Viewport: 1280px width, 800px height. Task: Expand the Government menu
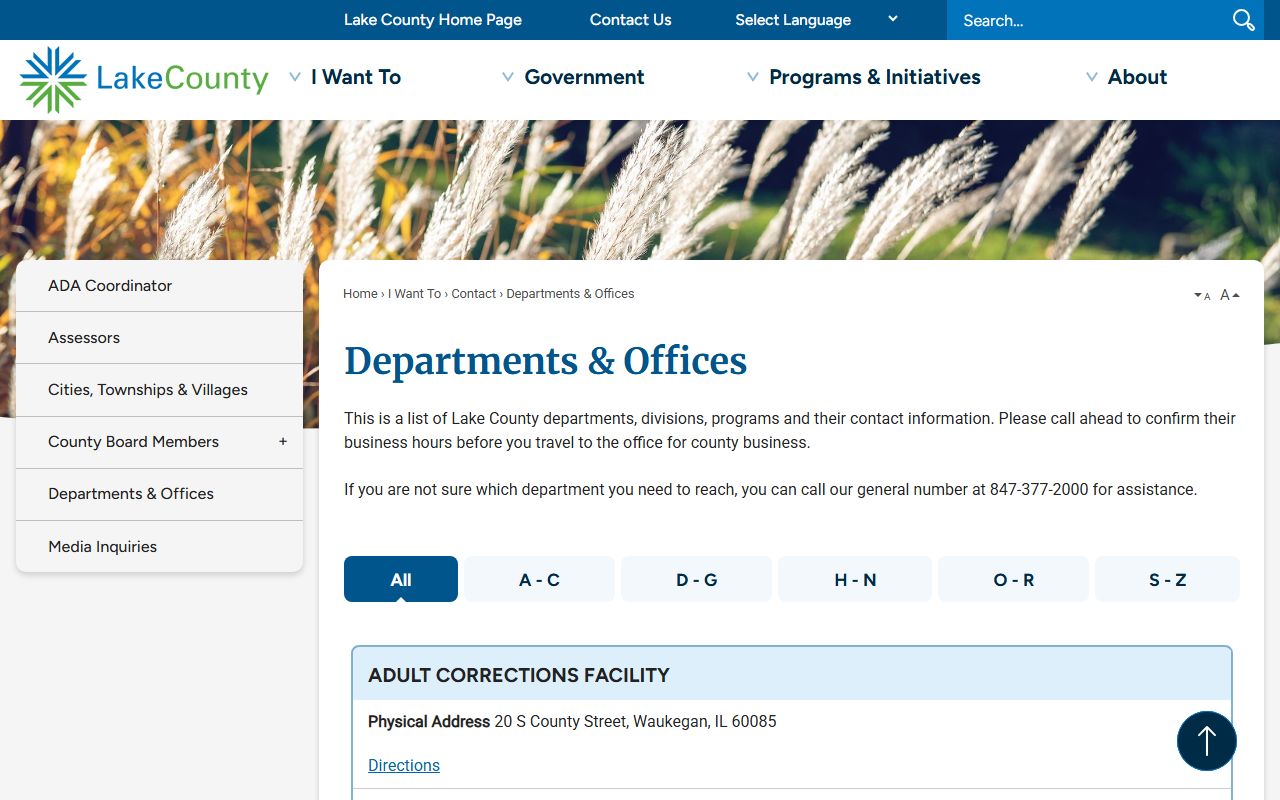573,77
